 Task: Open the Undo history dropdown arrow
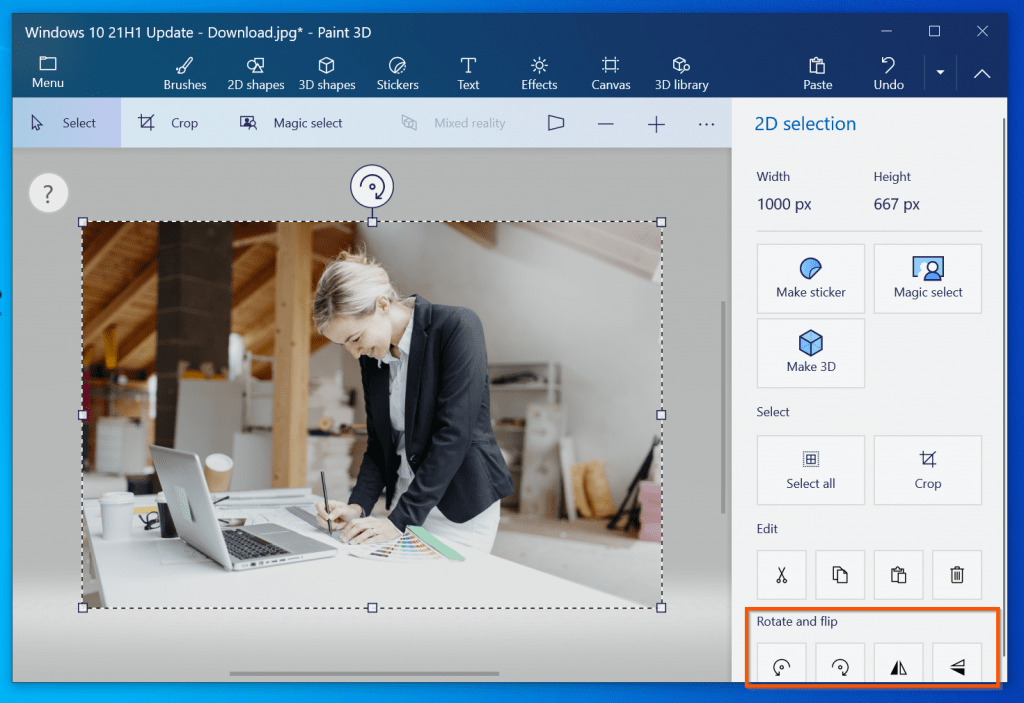click(939, 72)
